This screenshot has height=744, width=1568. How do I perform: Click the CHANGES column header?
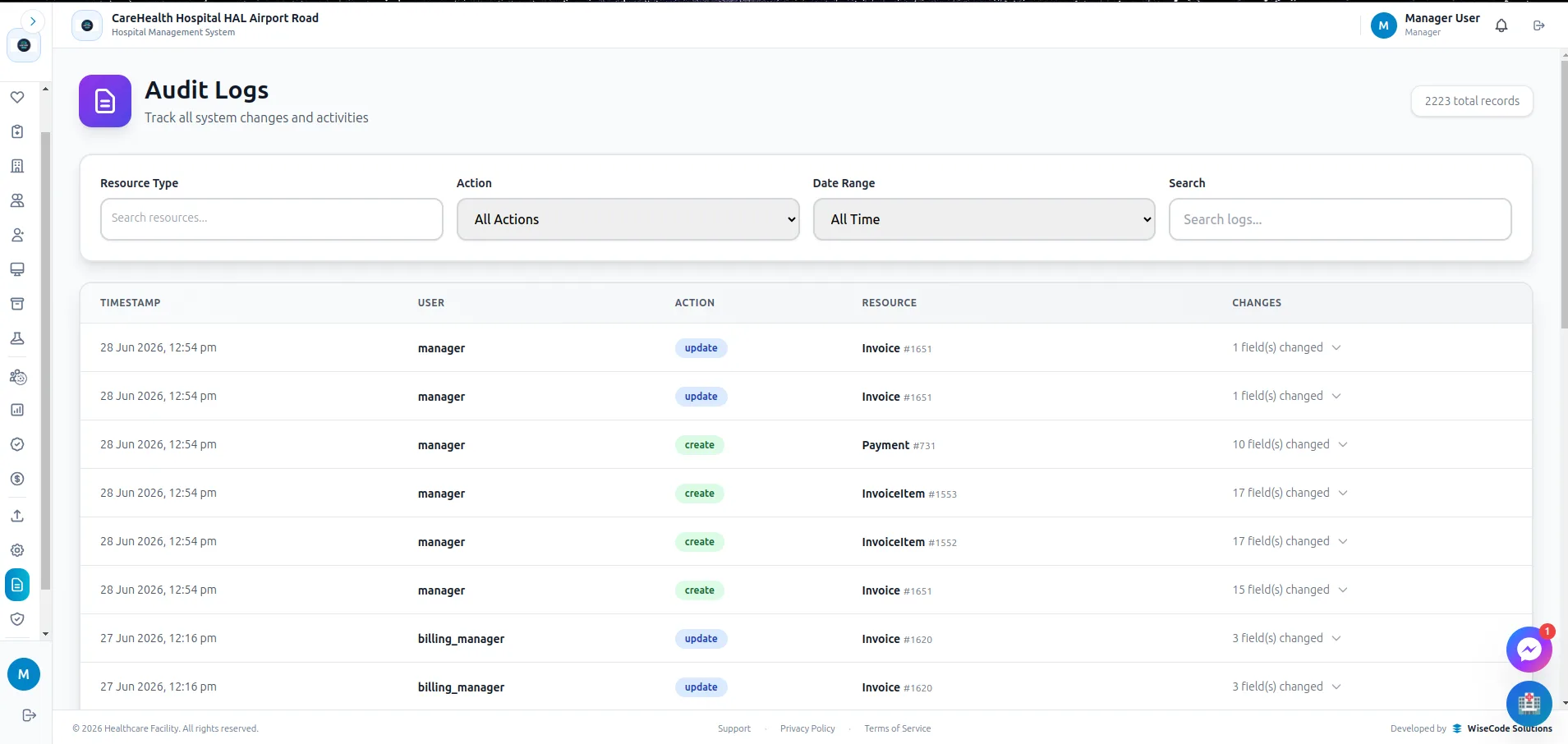[x=1257, y=303]
